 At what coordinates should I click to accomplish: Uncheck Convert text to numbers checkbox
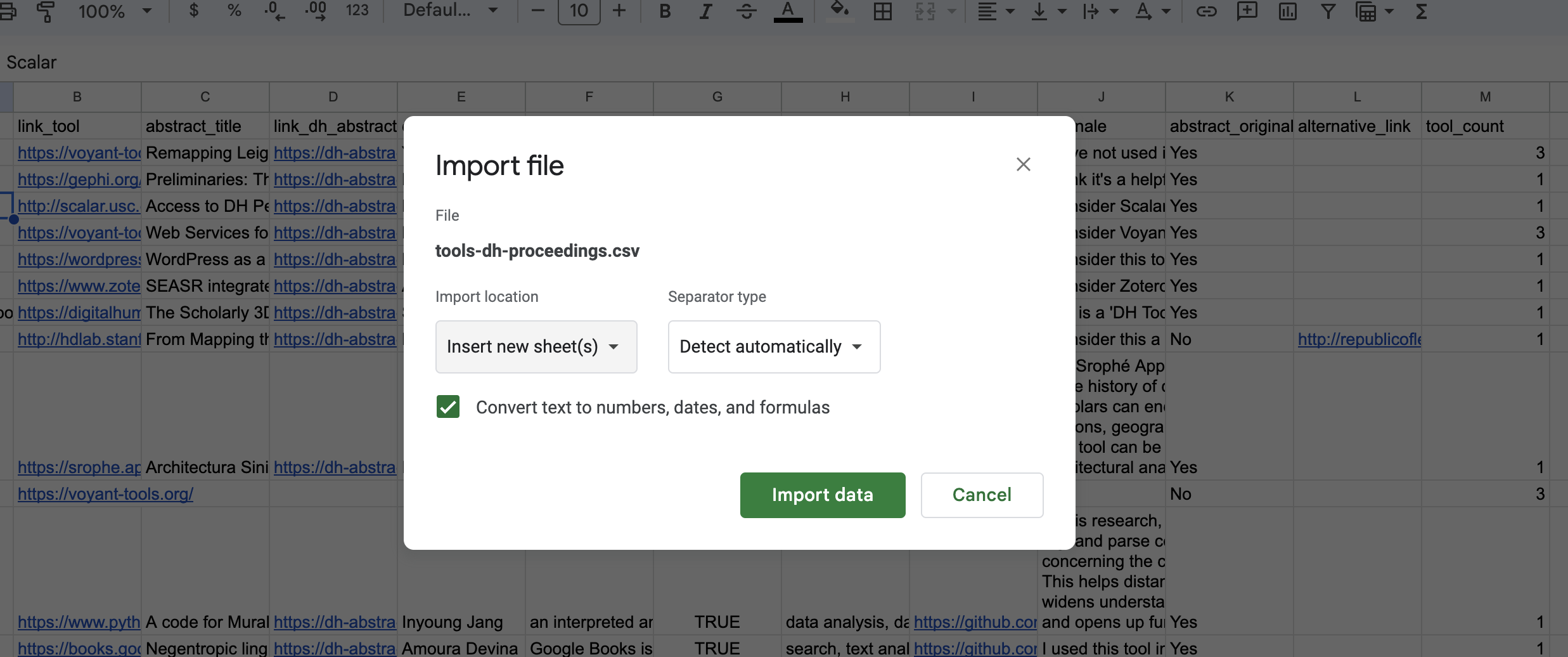pyautogui.click(x=448, y=407)
